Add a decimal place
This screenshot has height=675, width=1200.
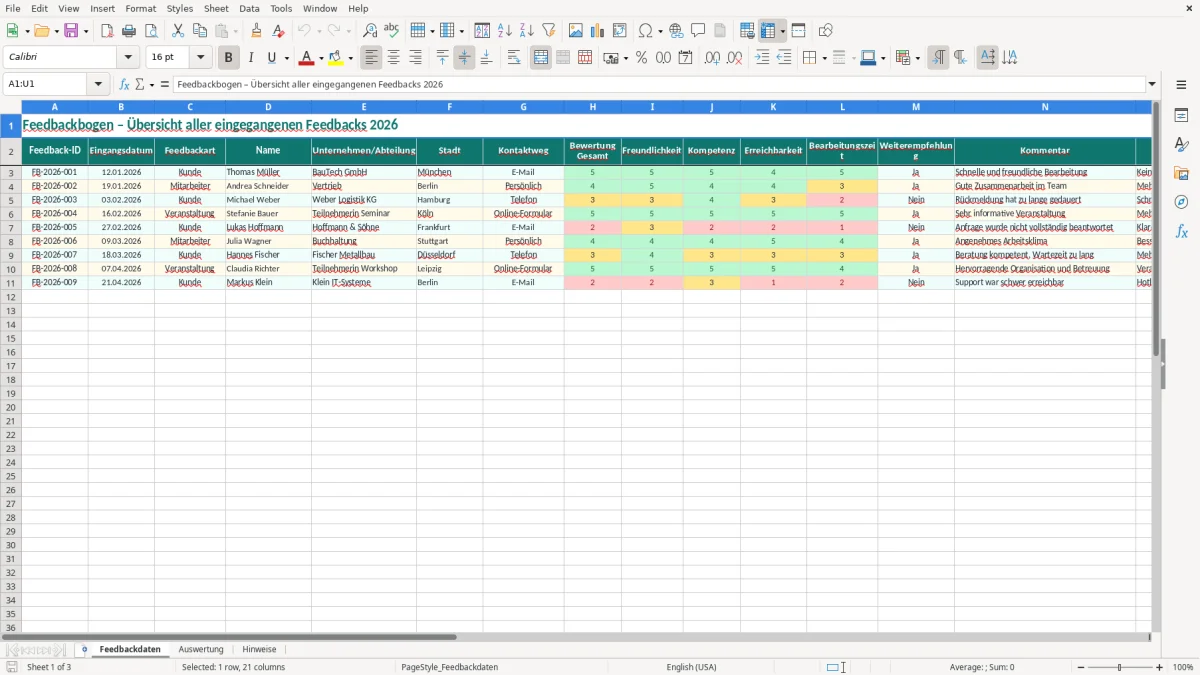pos(713,58)
